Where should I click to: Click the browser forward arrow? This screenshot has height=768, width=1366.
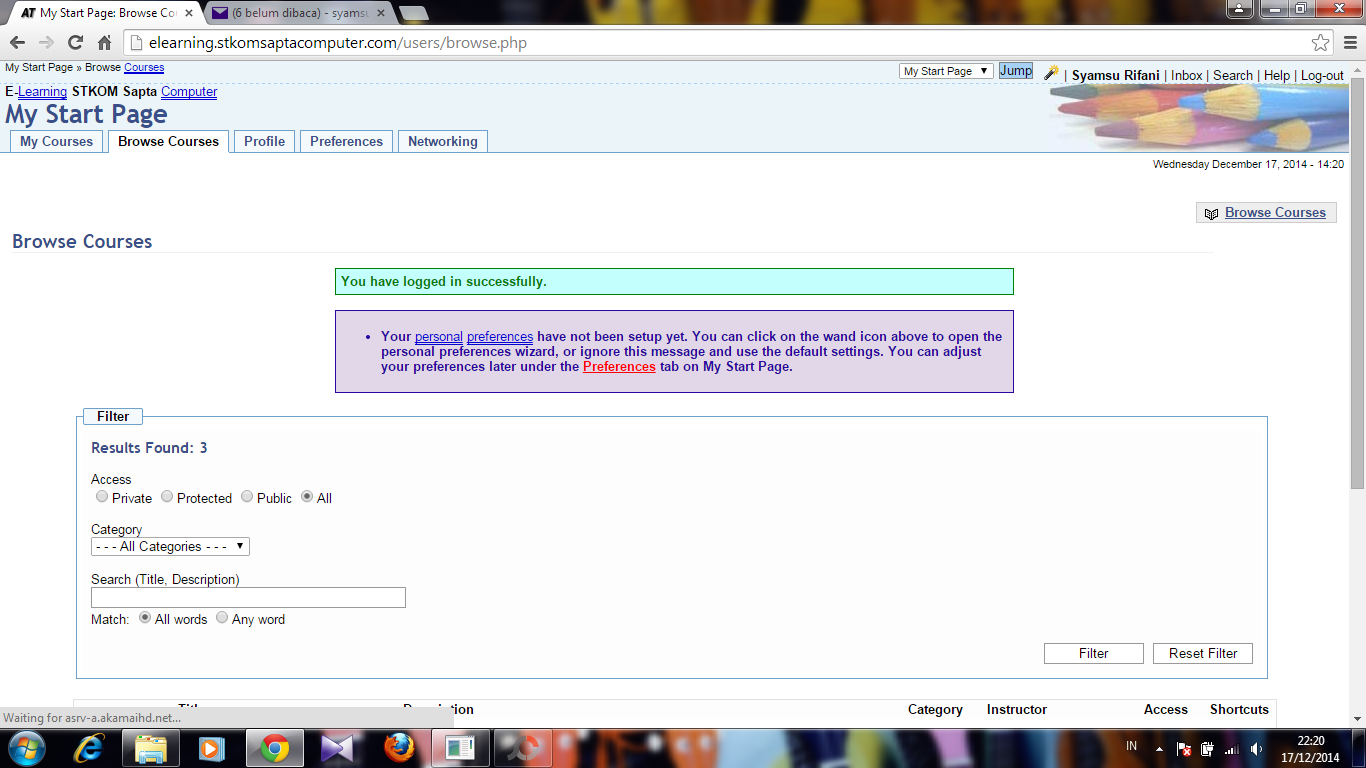click(46, 43)
